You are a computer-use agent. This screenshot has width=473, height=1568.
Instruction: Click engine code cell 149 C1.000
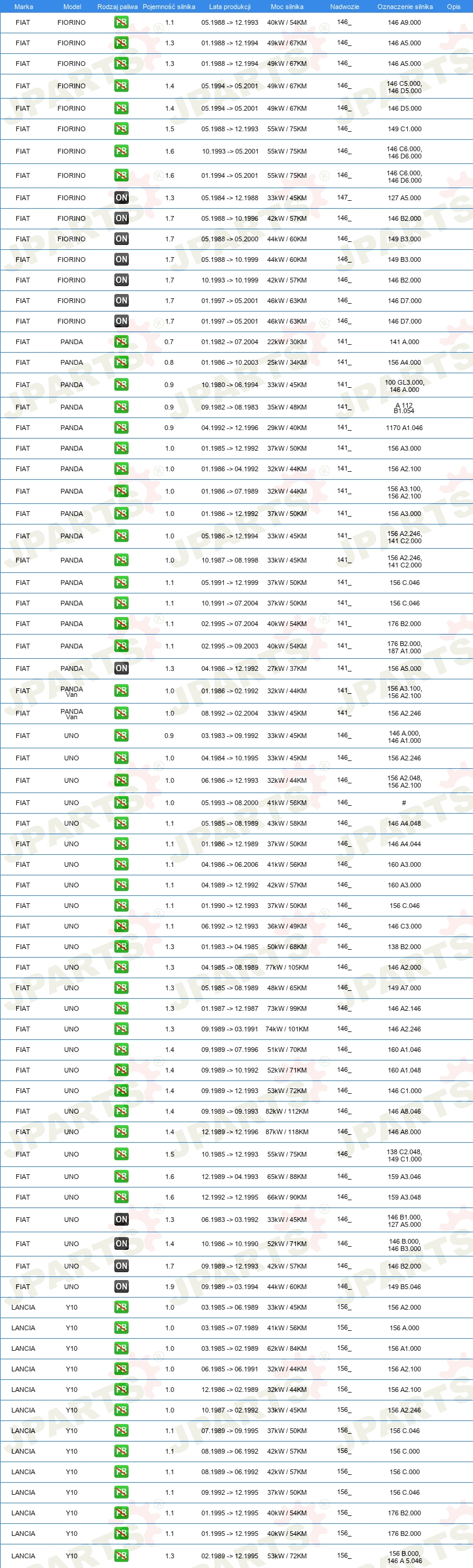point(404,129)
